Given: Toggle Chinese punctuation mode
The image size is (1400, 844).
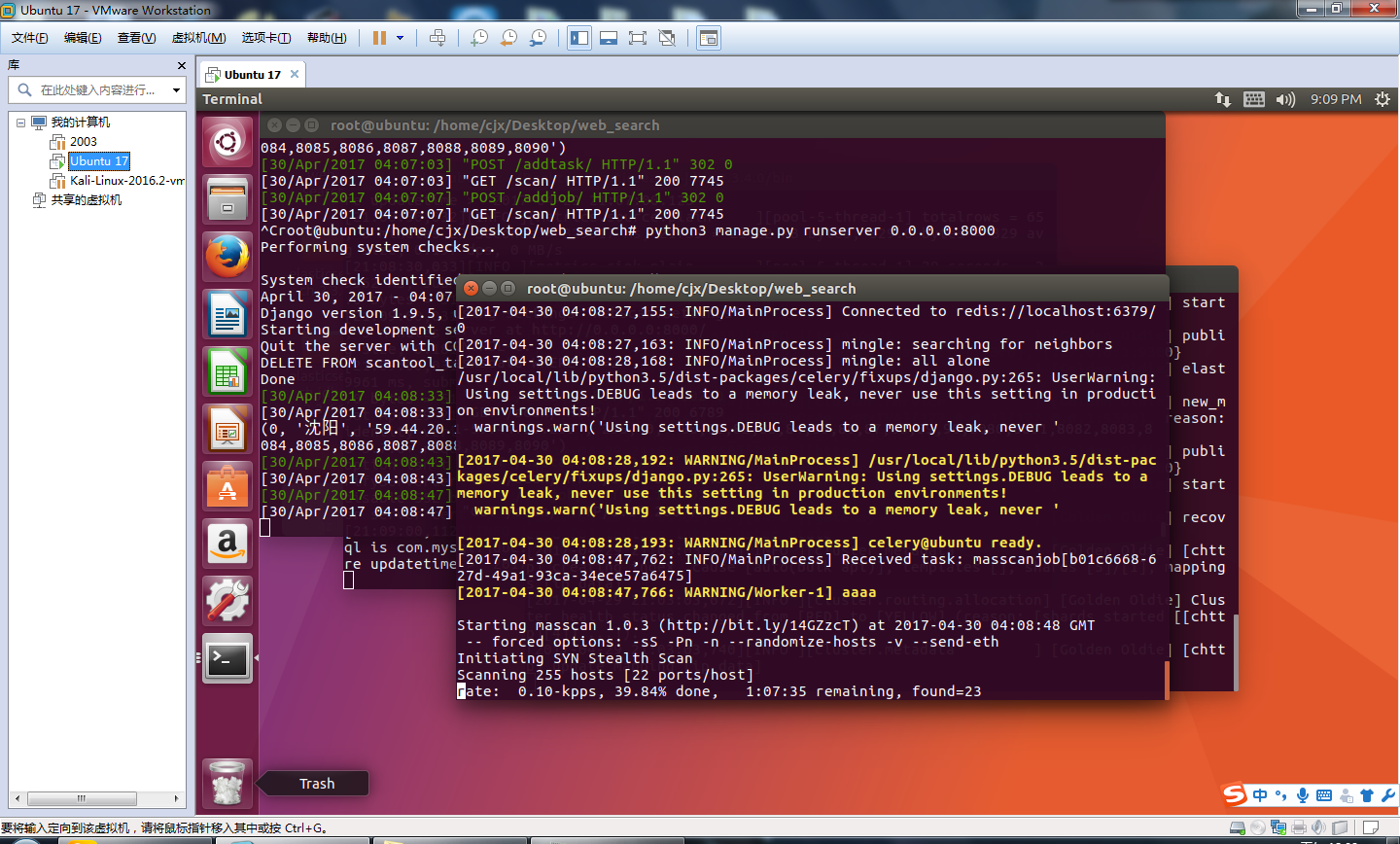Looking at the screenshot, I should point(1281,795).
